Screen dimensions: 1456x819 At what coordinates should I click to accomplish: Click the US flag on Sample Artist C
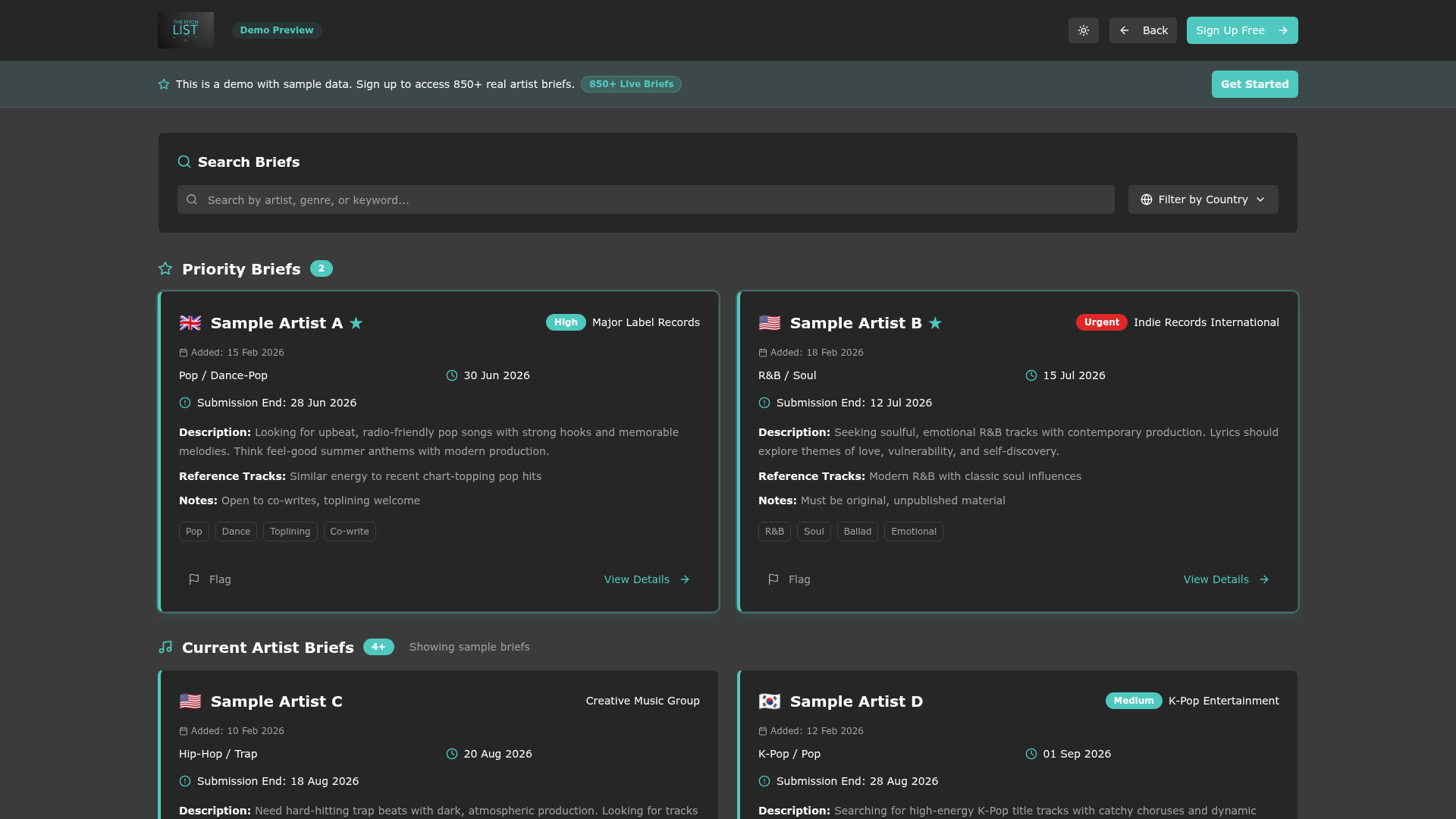[x=190, y=701]
